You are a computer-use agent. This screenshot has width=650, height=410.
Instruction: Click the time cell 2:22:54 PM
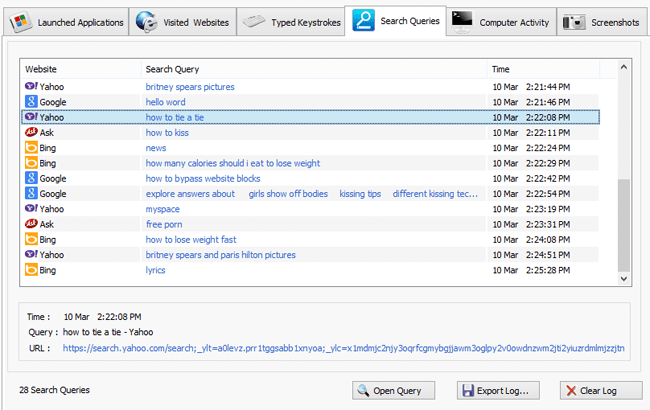[x=531, y=194]
